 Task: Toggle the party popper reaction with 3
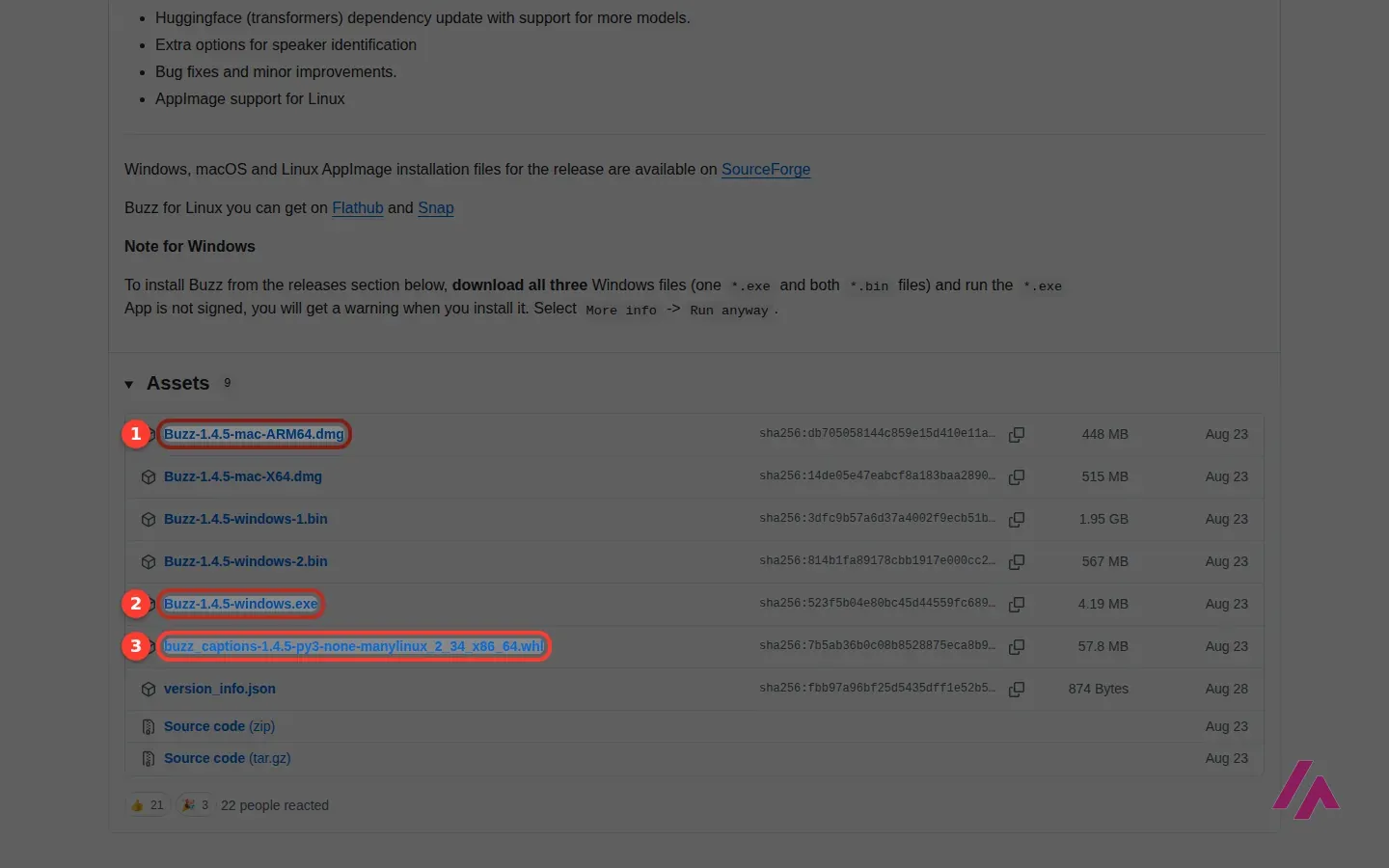(x=196, y=805)
